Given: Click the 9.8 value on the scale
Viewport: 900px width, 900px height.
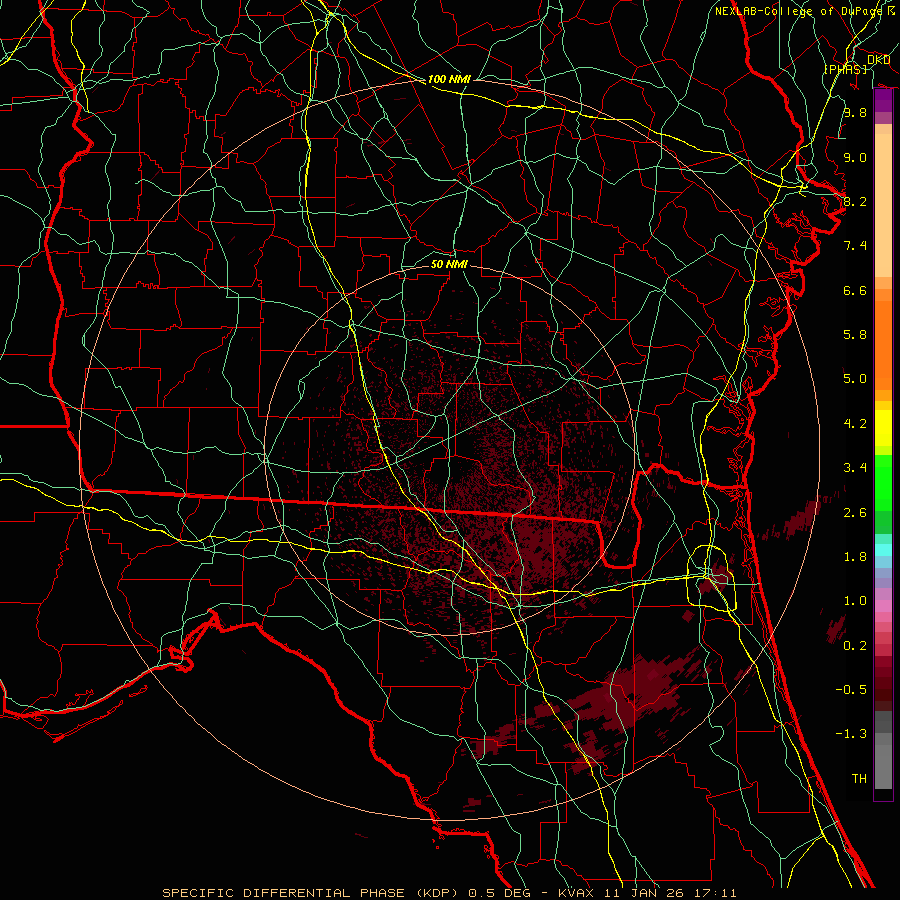Looking at the screenshot, I should pos(855,112).
